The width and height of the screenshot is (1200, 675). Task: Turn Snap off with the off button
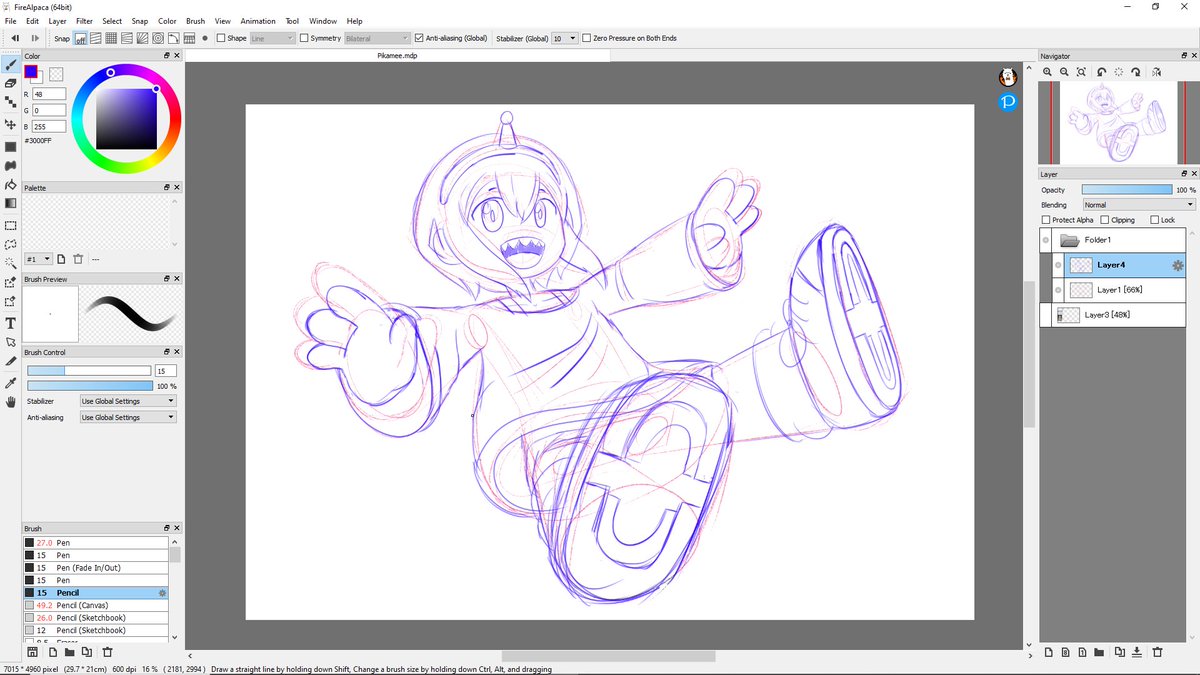point(81,38)
